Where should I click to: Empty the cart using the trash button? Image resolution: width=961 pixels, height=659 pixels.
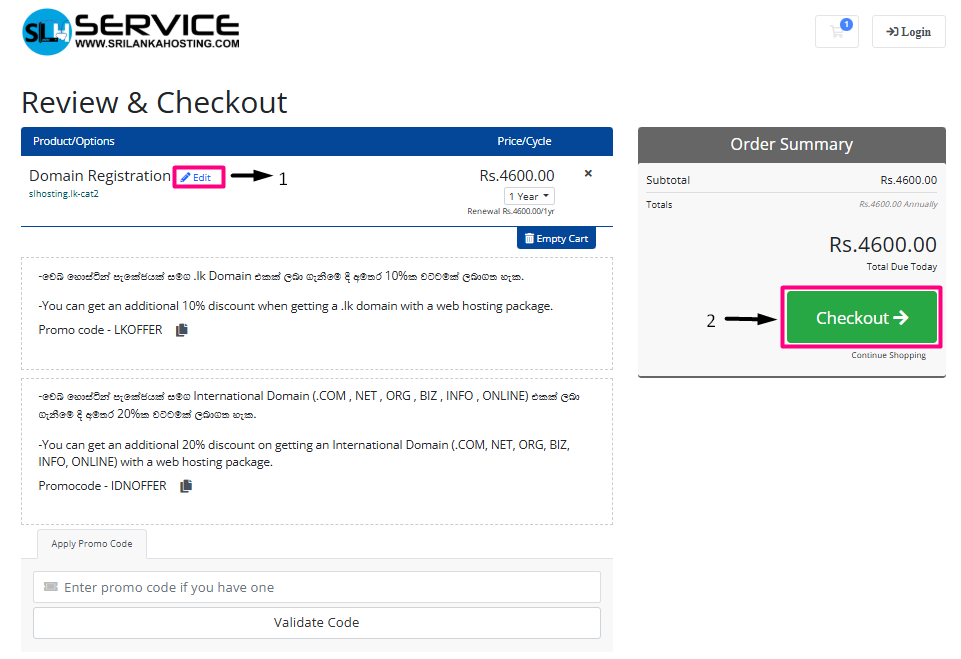point(556,239)
